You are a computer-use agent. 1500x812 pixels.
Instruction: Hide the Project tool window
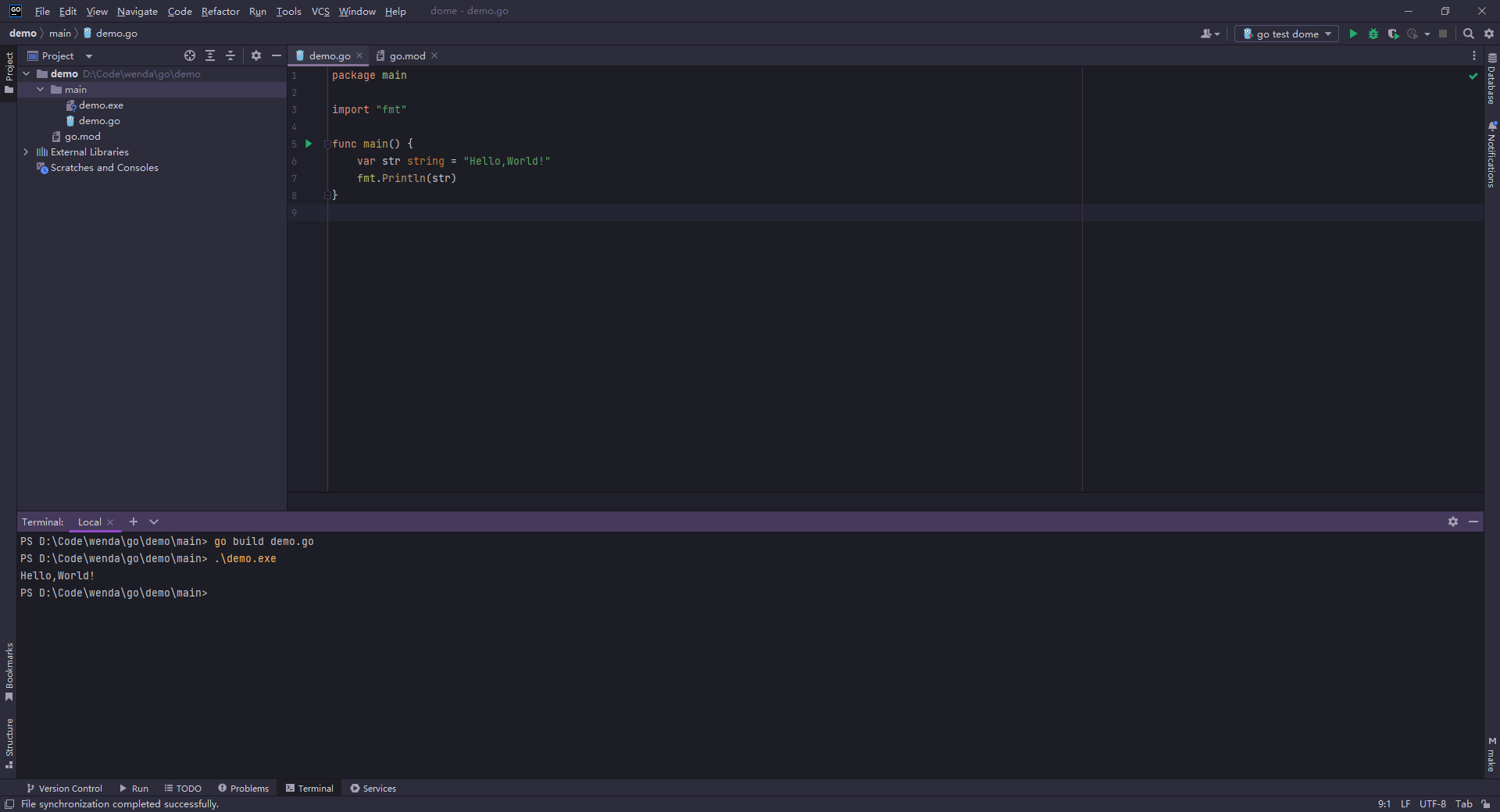click(277, 55)
